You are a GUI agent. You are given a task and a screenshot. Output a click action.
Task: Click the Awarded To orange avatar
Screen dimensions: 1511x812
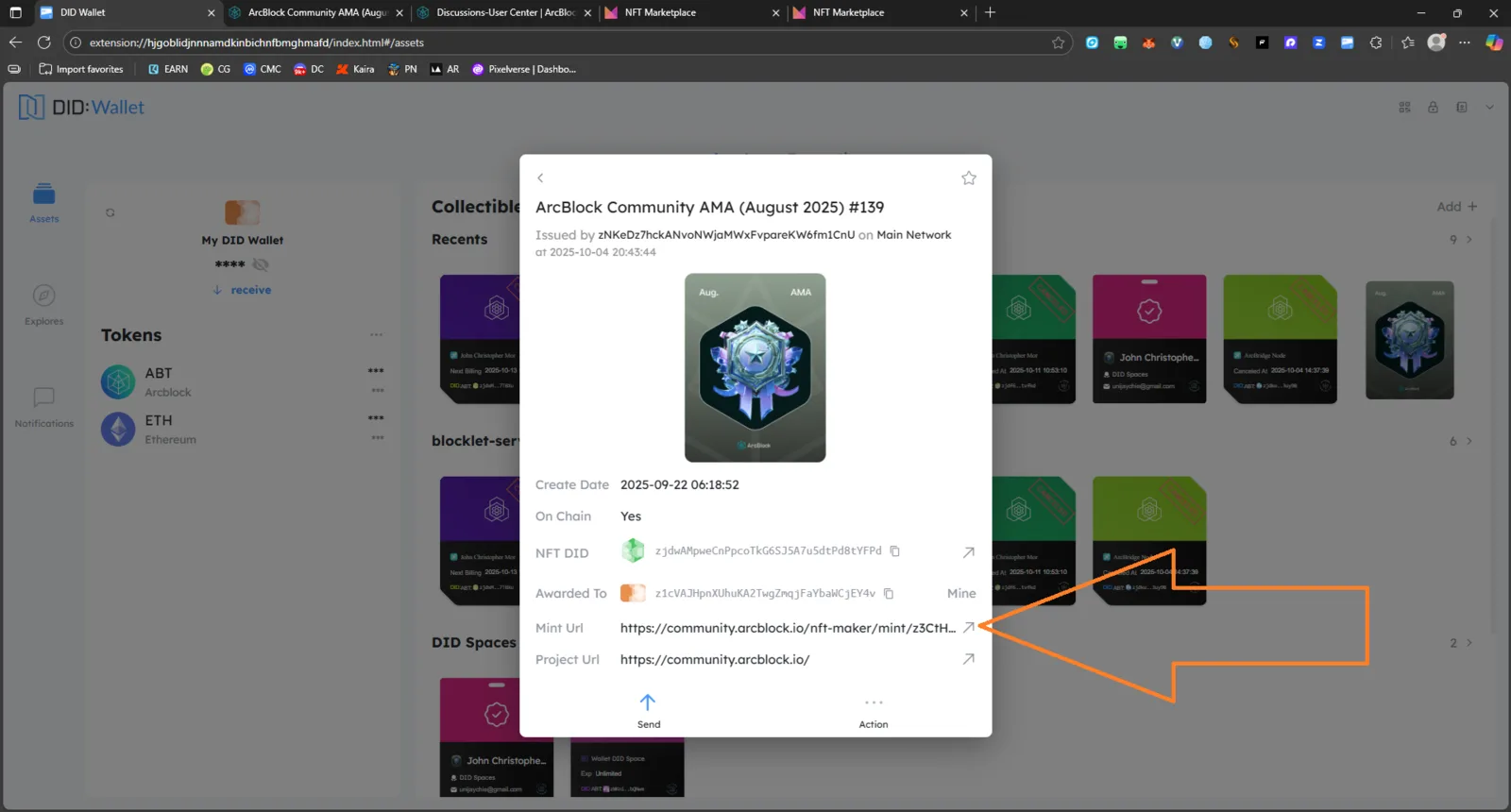633,593
